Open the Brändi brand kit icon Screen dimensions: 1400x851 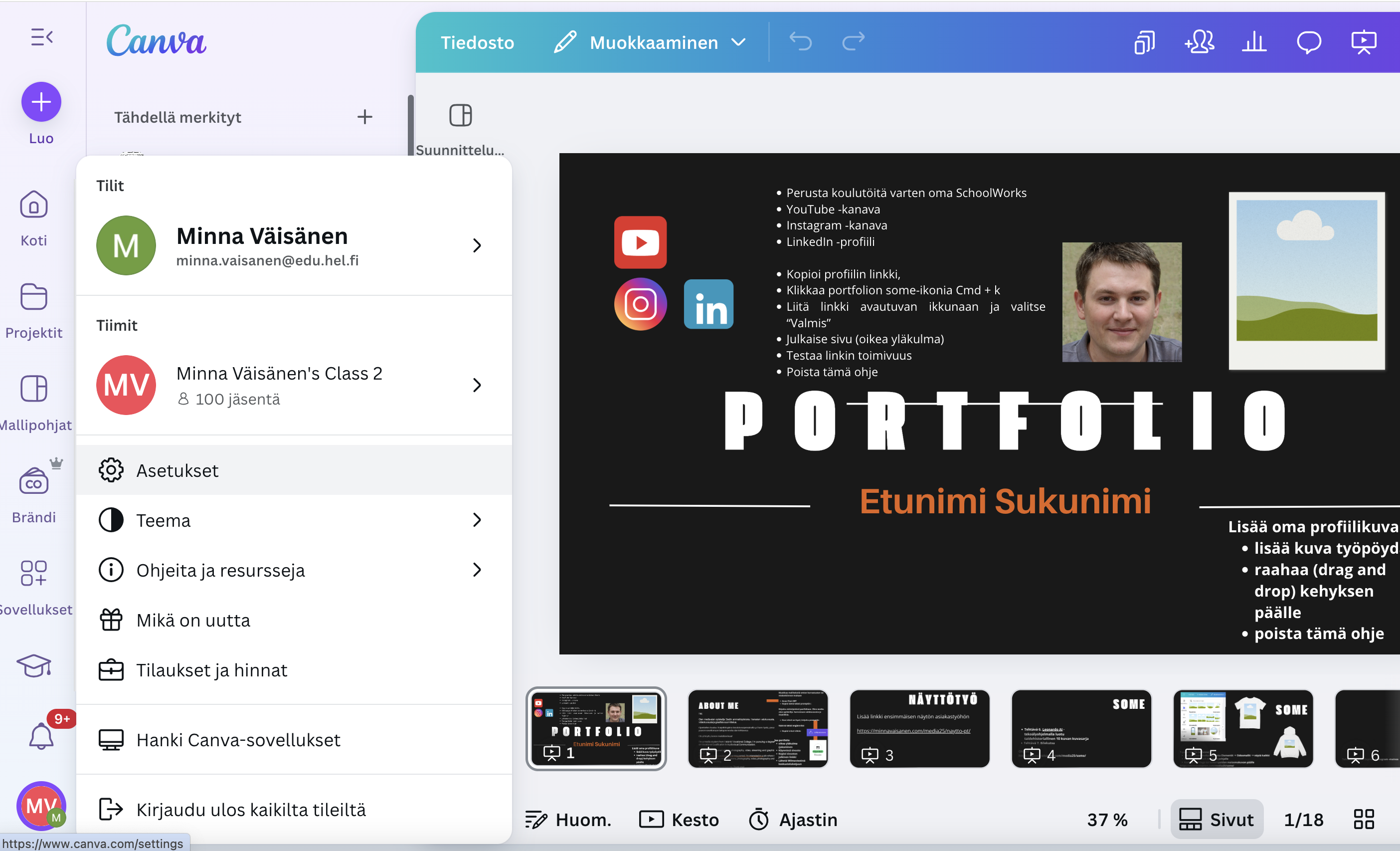click(x=33, y=482)
